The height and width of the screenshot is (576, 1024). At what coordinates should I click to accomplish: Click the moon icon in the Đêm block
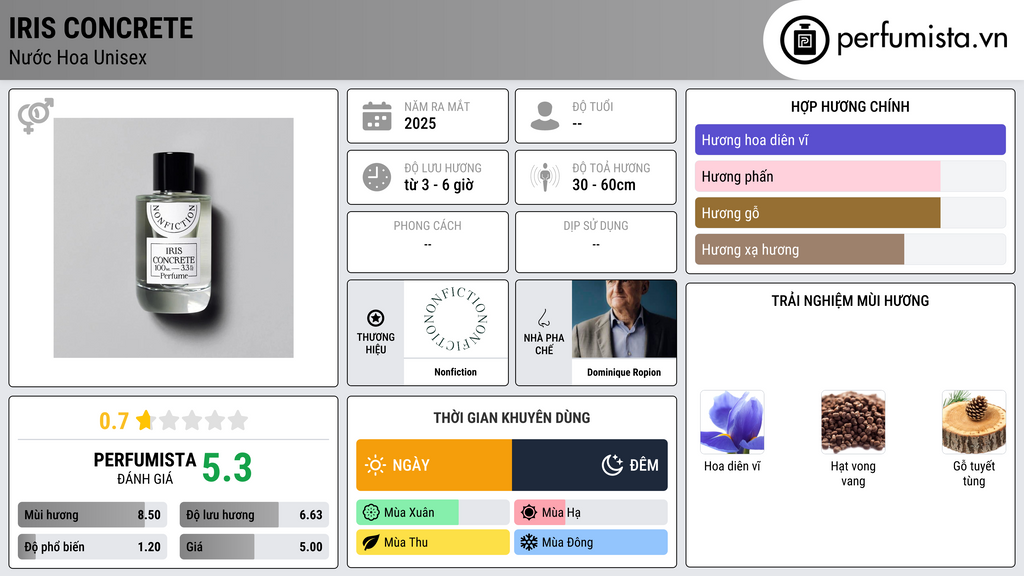click(612, 465)
